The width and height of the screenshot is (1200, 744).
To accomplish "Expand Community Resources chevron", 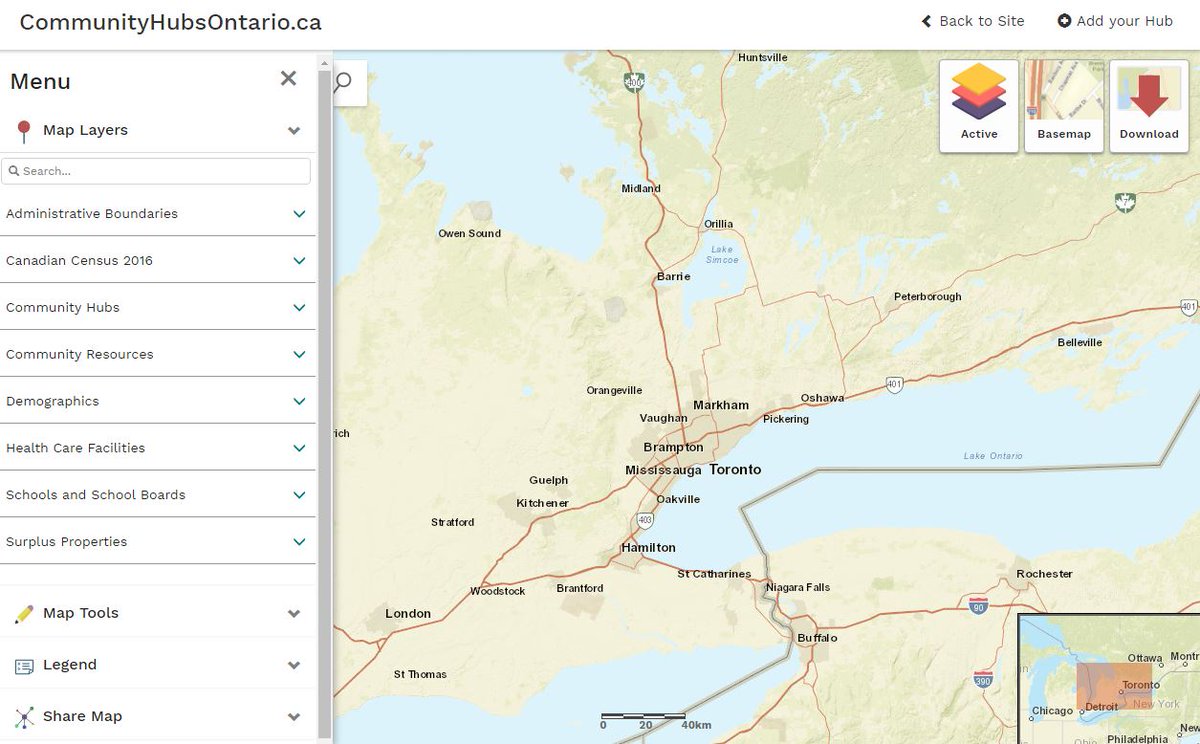I will pyautogui.click(x=299, y=355).
